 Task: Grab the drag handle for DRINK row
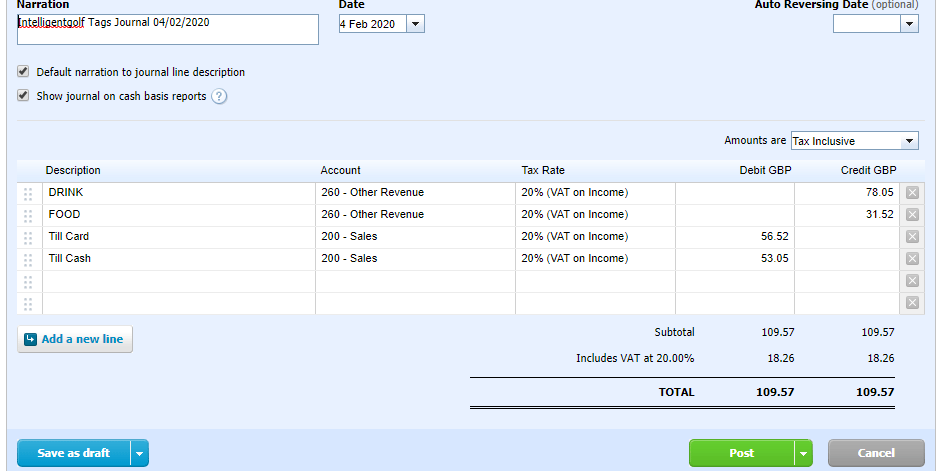(x=28, y=193)
